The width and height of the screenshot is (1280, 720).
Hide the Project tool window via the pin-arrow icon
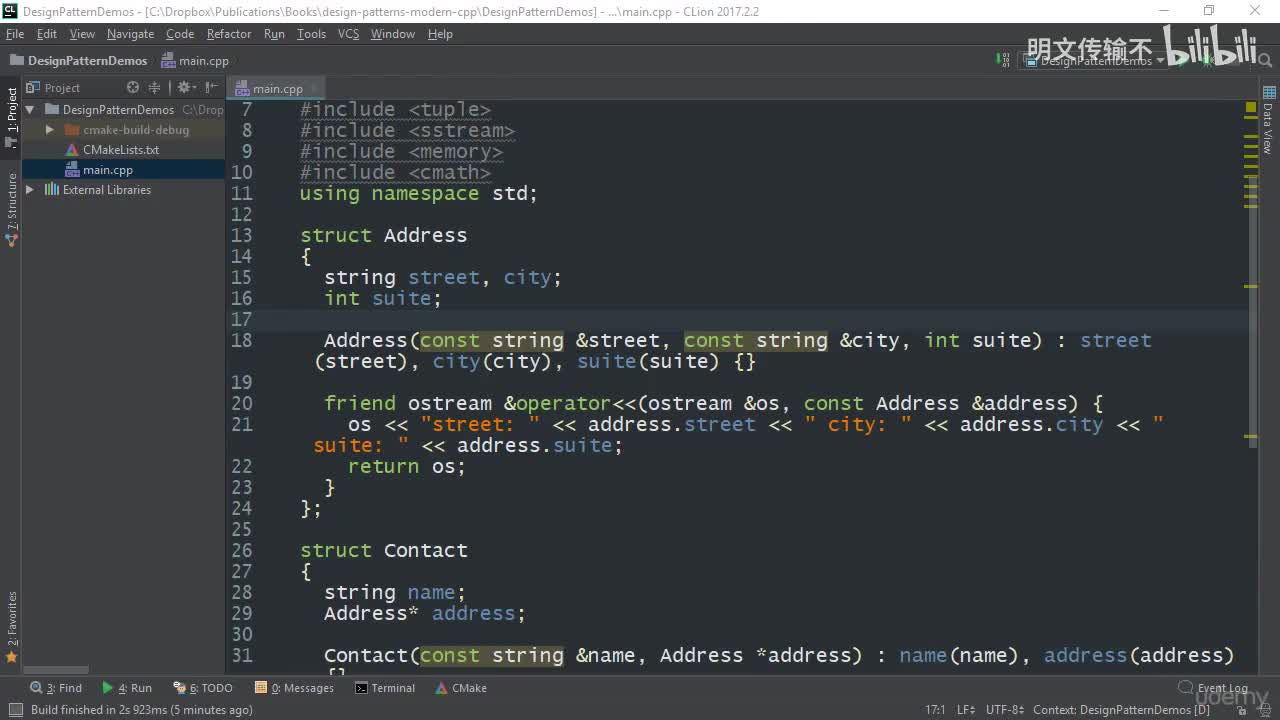coord(209,88)
